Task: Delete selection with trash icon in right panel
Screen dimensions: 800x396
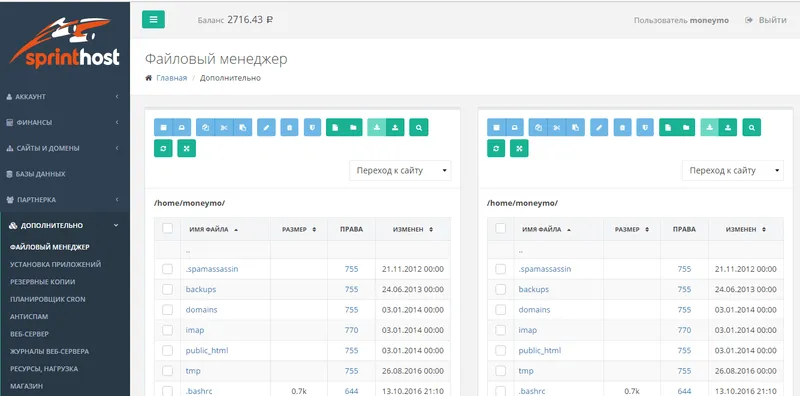Action: pos(622,127)
